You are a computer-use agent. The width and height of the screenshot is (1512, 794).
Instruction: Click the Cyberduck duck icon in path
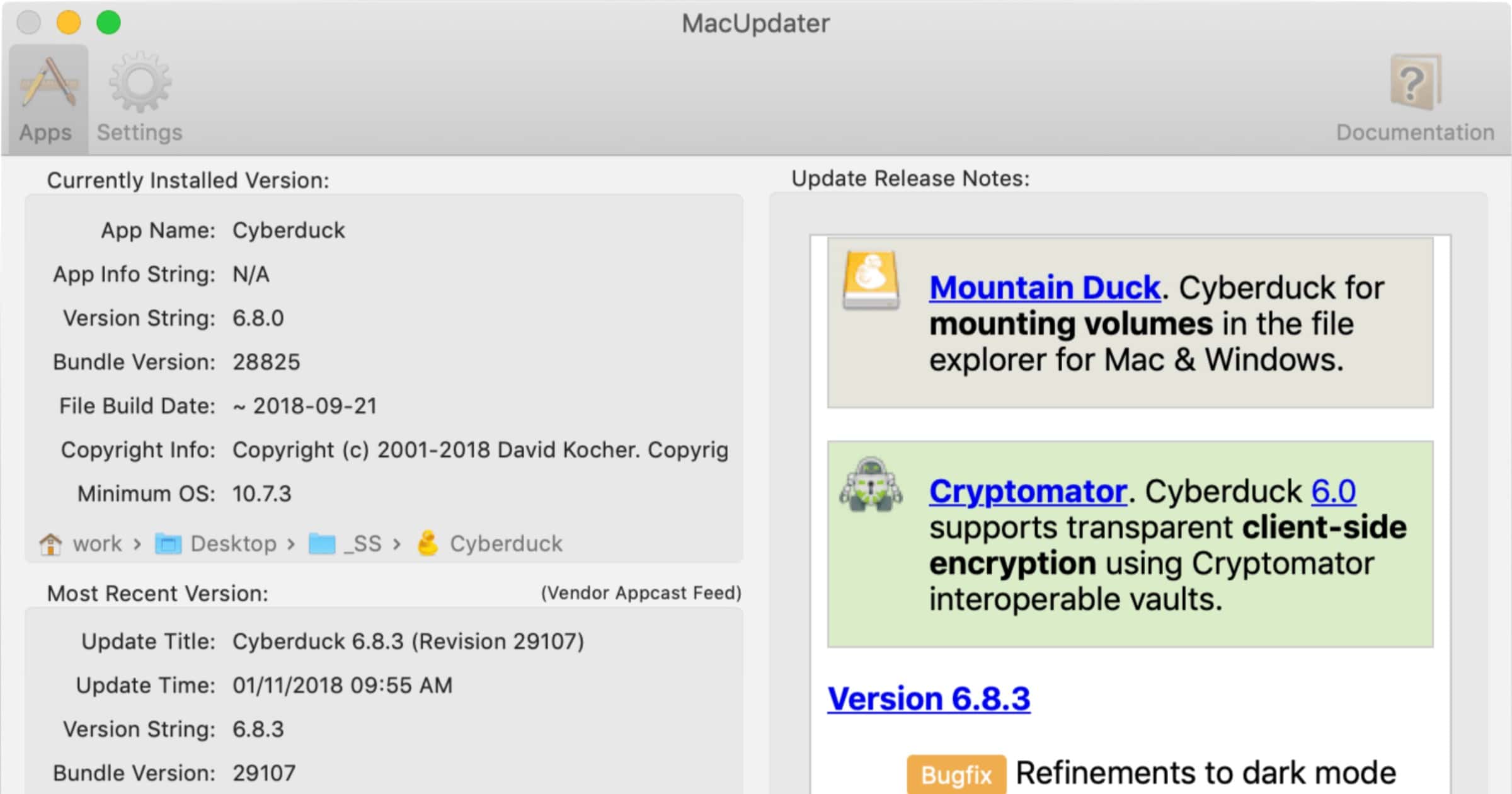point(428,543)
